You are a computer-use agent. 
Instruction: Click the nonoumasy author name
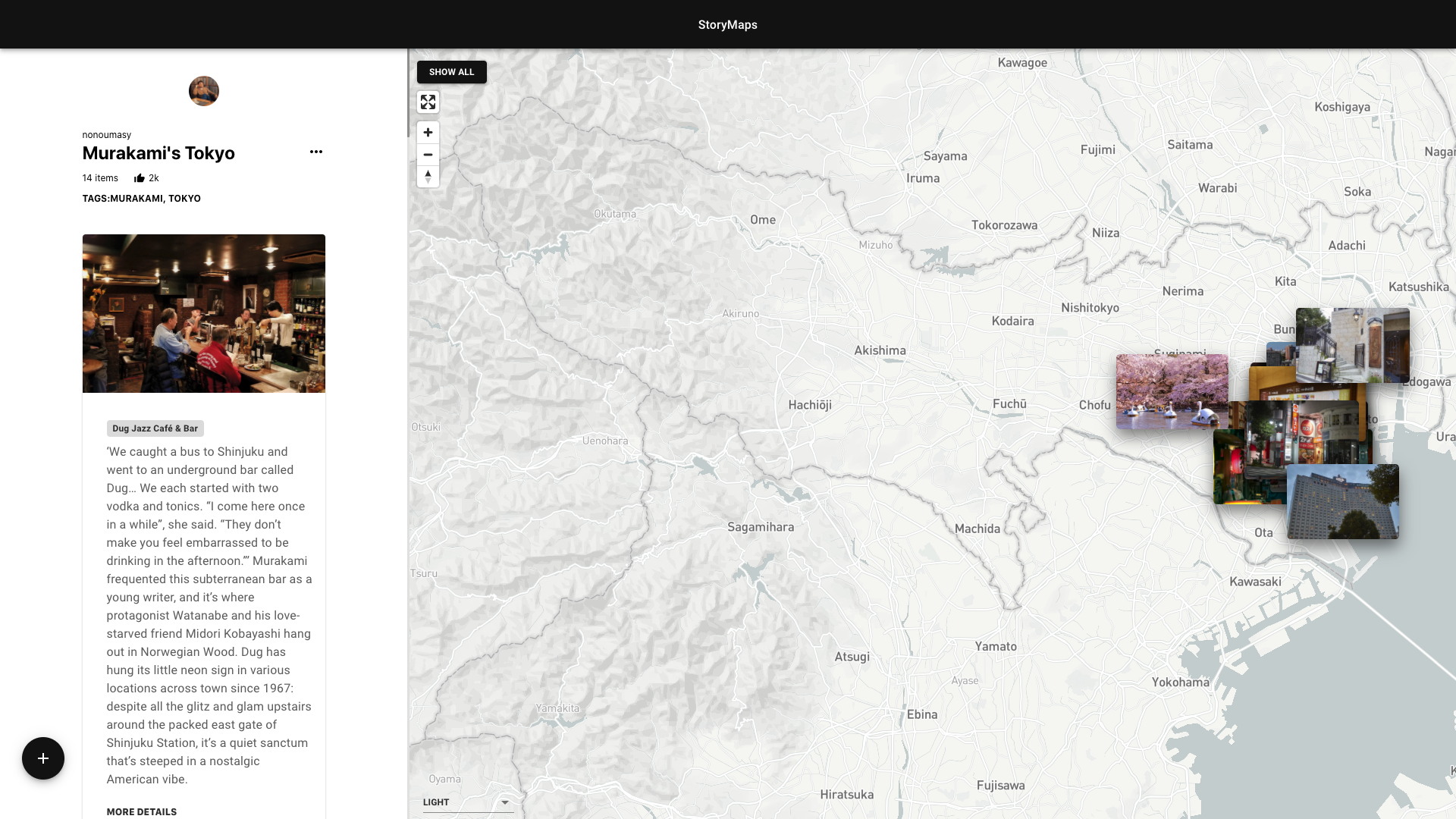click(107, 135)
